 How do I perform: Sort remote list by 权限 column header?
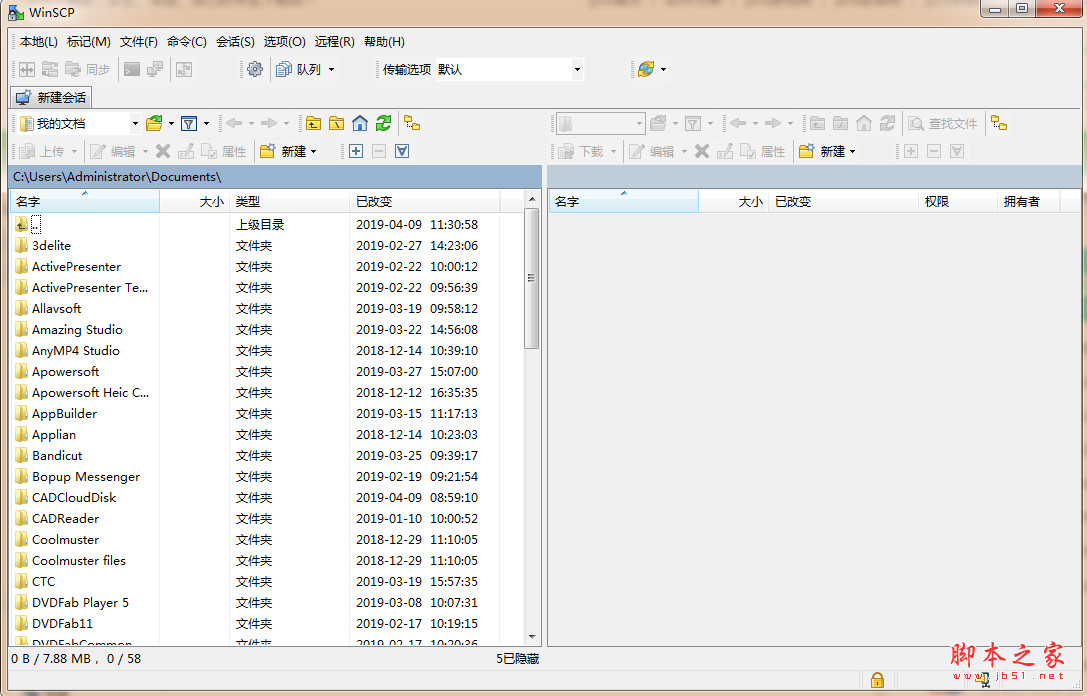958,202
